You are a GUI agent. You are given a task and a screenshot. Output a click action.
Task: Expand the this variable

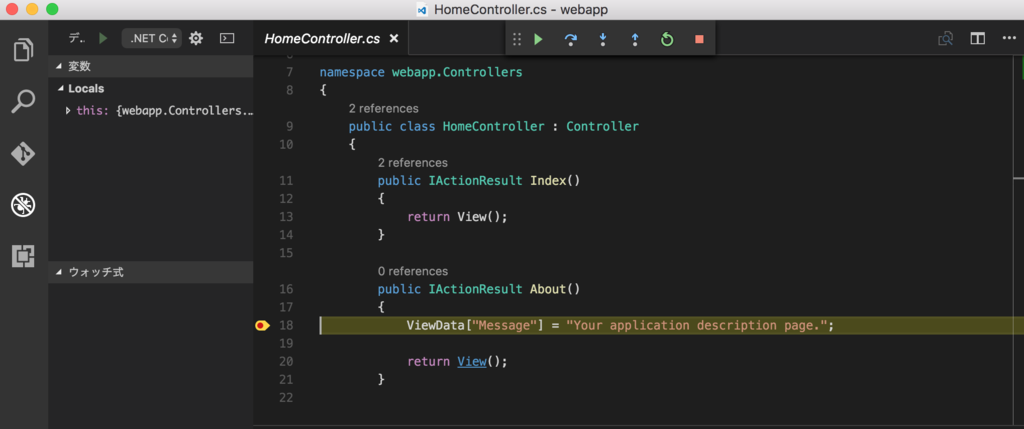pos(68,111)
